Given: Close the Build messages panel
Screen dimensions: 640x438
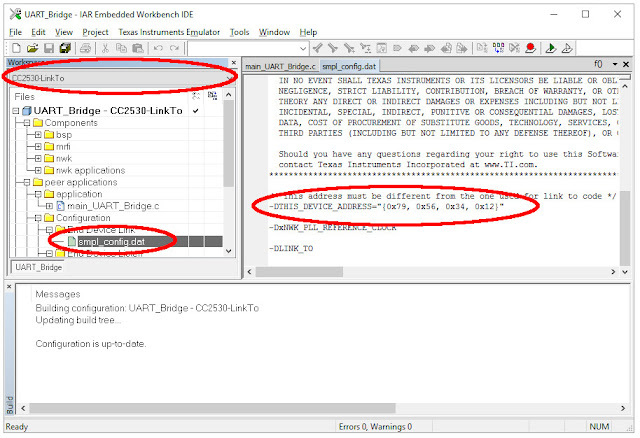Looking at the screenshot, I should coord(9,287).
